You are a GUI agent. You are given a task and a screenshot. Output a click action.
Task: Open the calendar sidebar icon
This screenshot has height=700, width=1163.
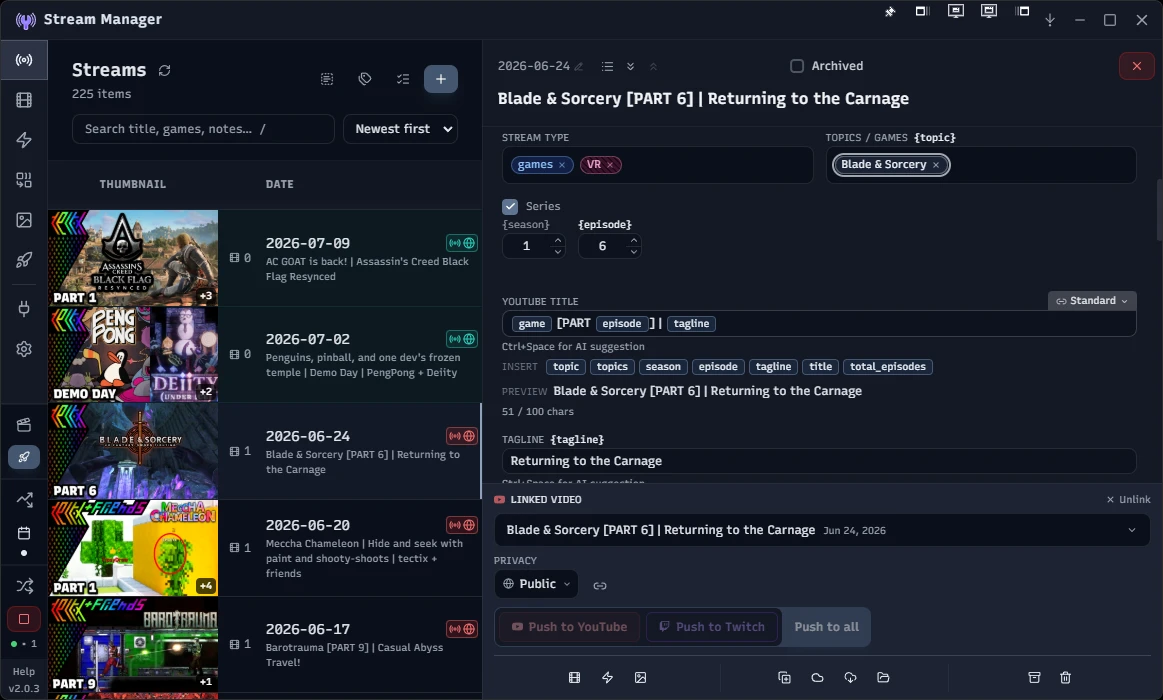[x=24, y=533]
